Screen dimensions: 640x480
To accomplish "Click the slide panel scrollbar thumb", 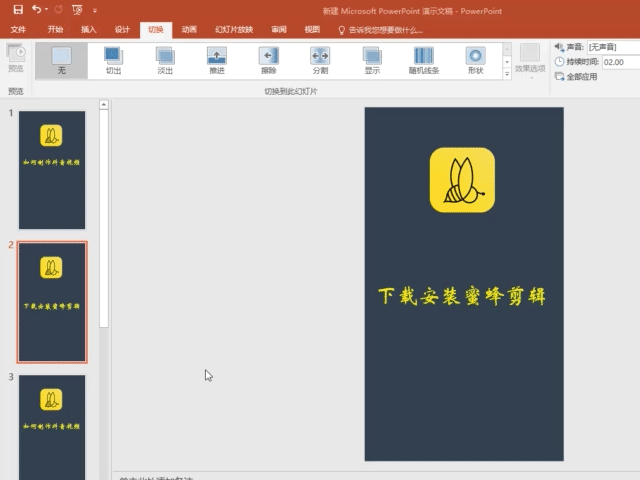I will click(104, 218).
